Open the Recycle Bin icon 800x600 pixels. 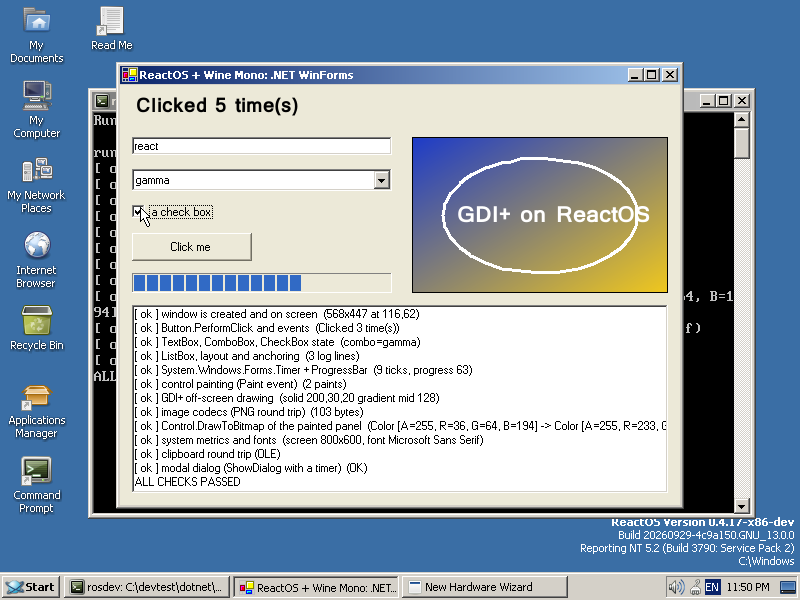[x=37, y=329]
